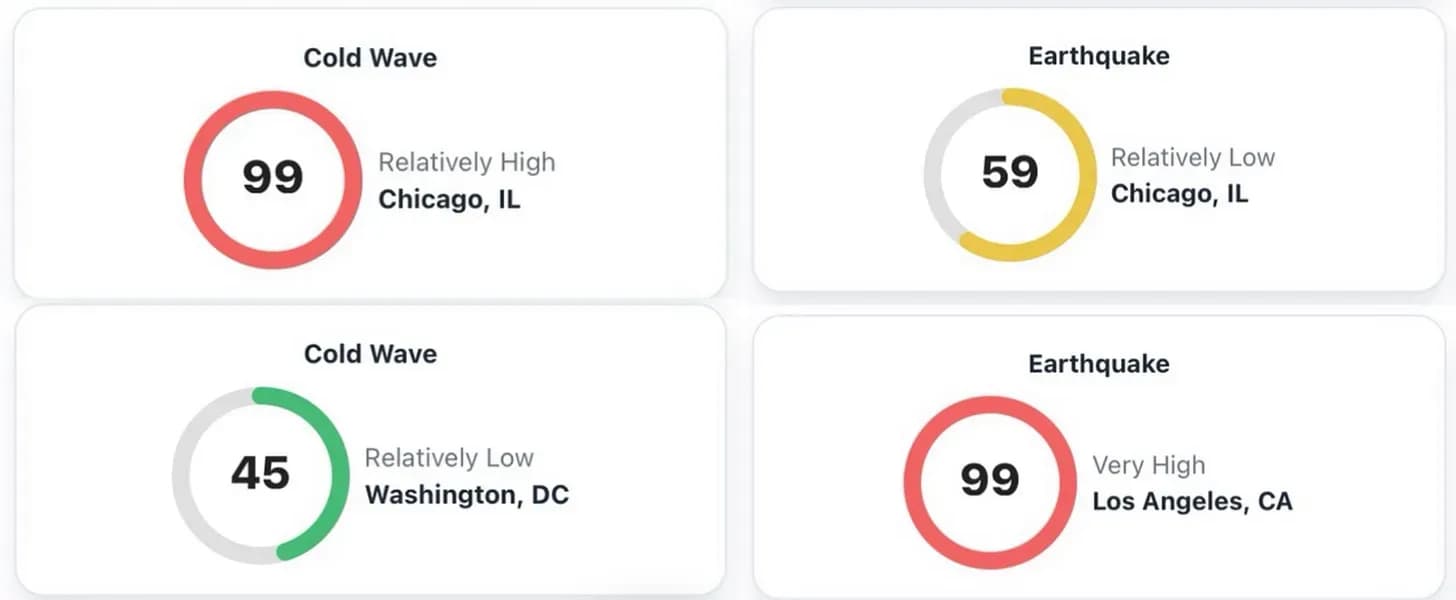Click "Relatively Low" in Chicago Earthquake card
The width and height of the screenshot is (1456, 600).
click(x=1193, y=157)
